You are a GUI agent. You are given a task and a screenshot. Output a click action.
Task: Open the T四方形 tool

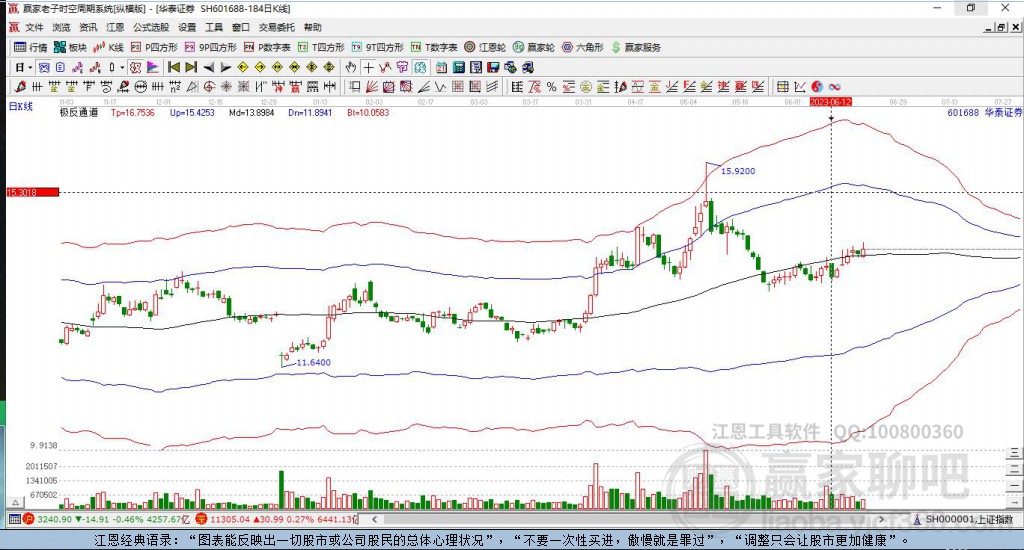[321, 47]
